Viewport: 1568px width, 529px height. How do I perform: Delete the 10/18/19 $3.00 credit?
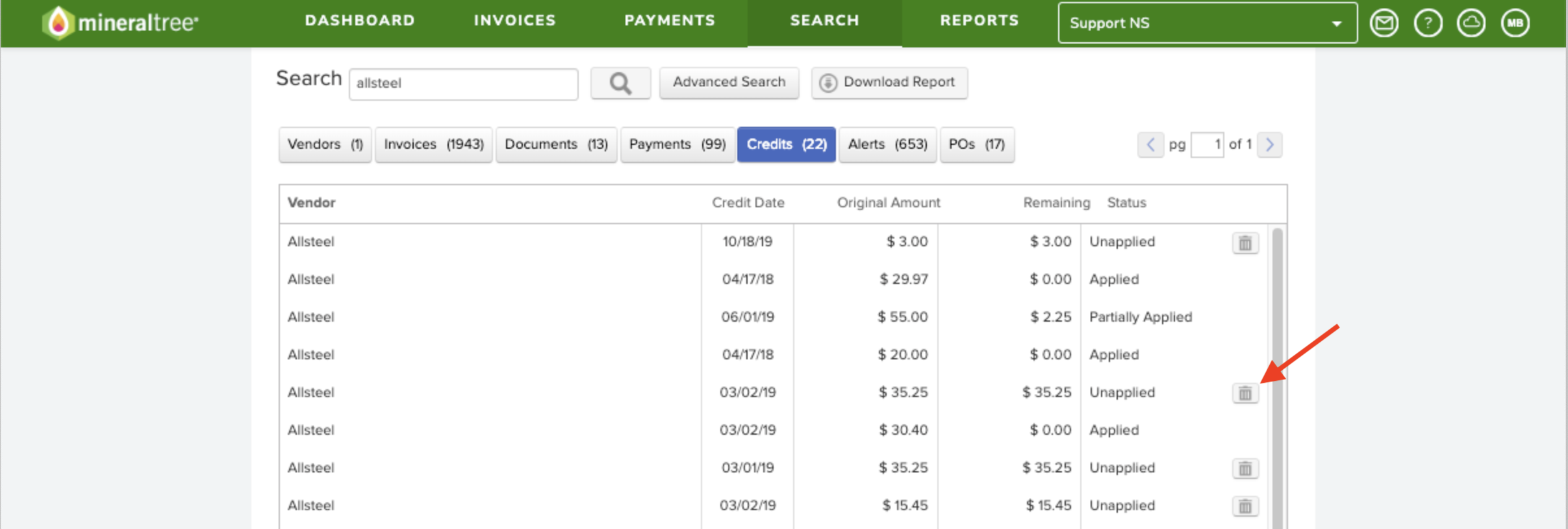click(1245, 243)
